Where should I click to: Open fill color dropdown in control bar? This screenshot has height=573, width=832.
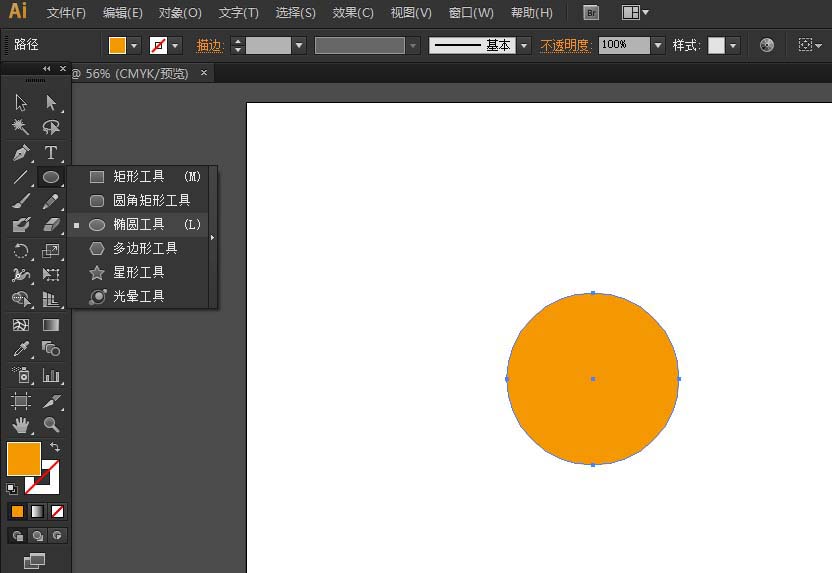coord(134,46)
